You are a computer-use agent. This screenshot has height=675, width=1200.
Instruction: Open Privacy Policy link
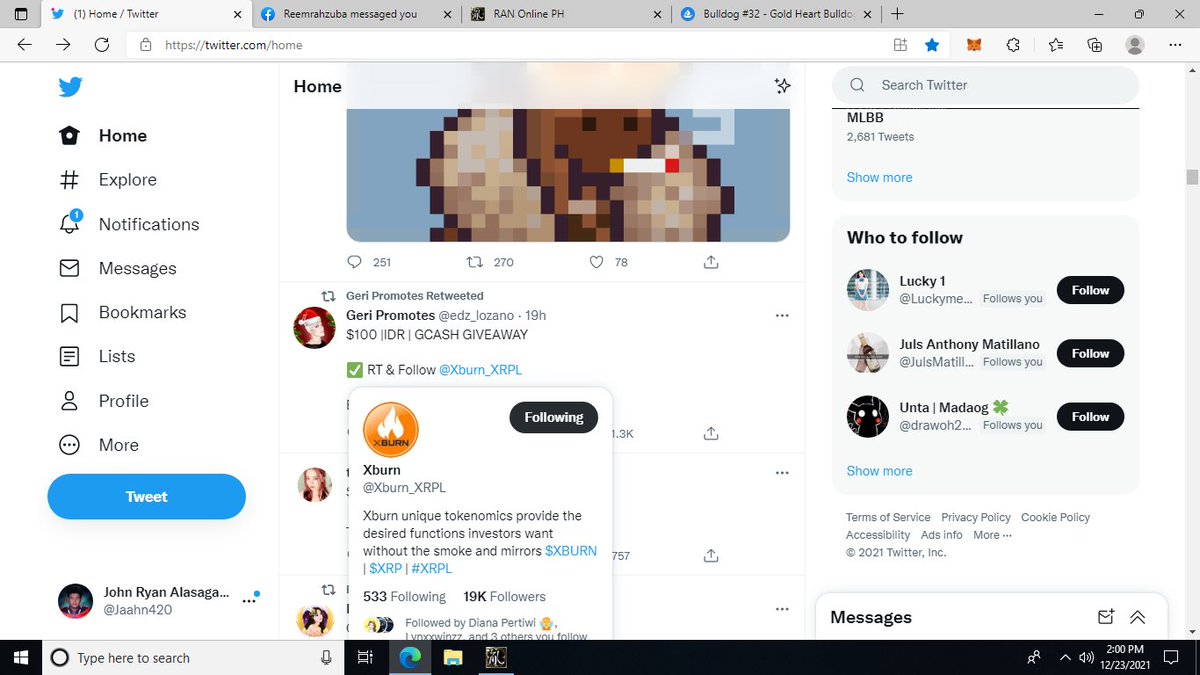tap(976, 517)
